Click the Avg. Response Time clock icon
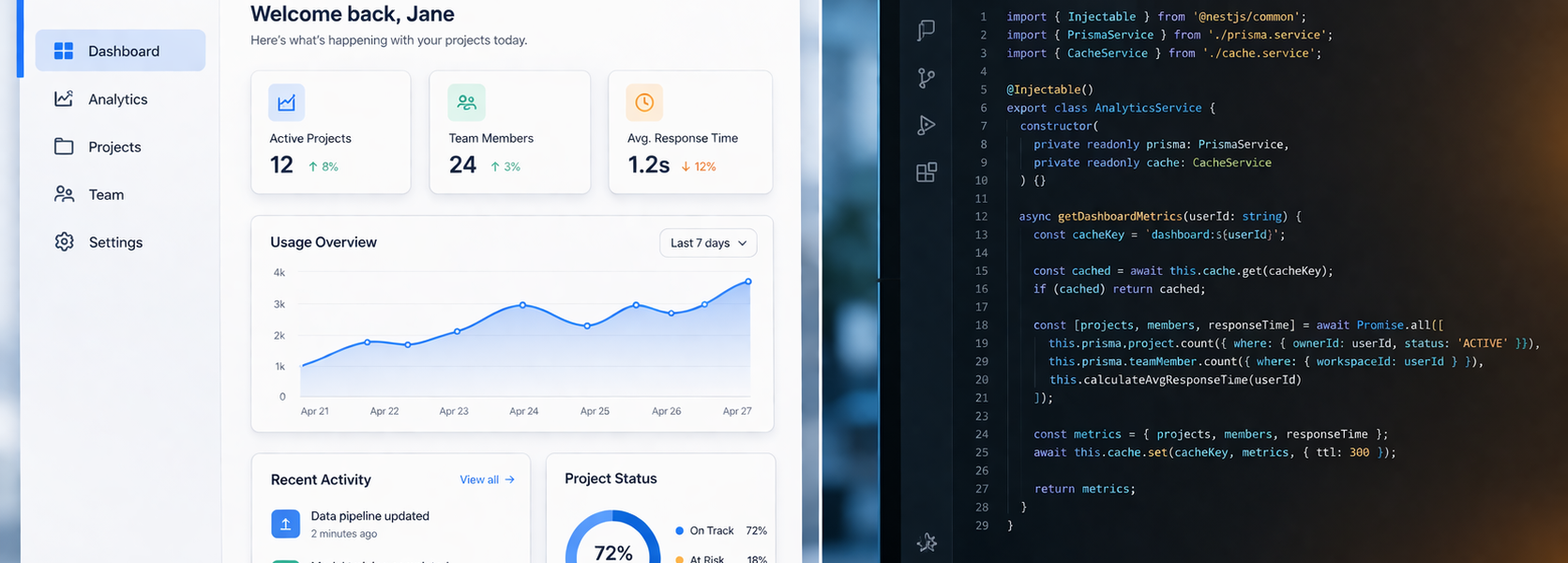1568x563 pixels. pos(644,102)
